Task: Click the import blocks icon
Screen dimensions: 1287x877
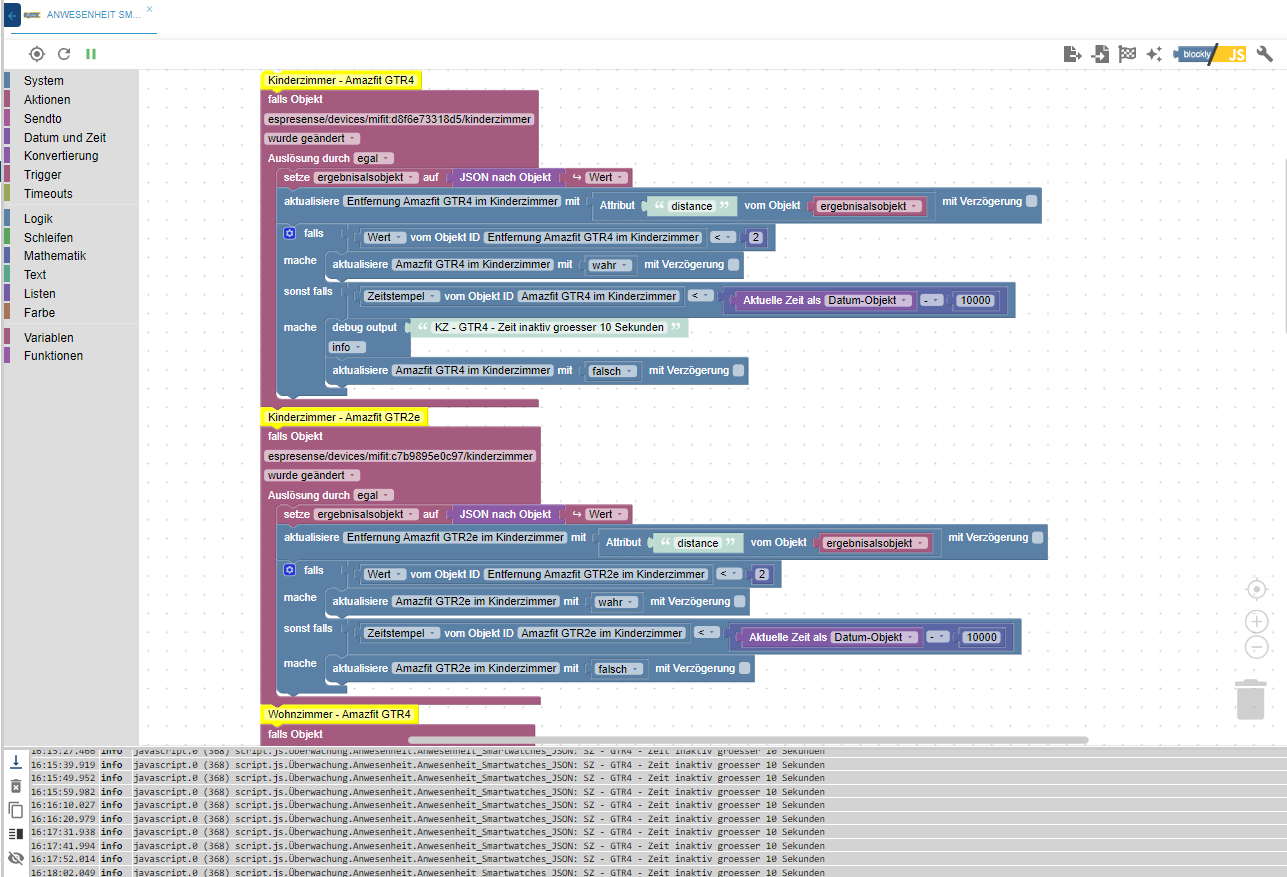Action: 1100,54
